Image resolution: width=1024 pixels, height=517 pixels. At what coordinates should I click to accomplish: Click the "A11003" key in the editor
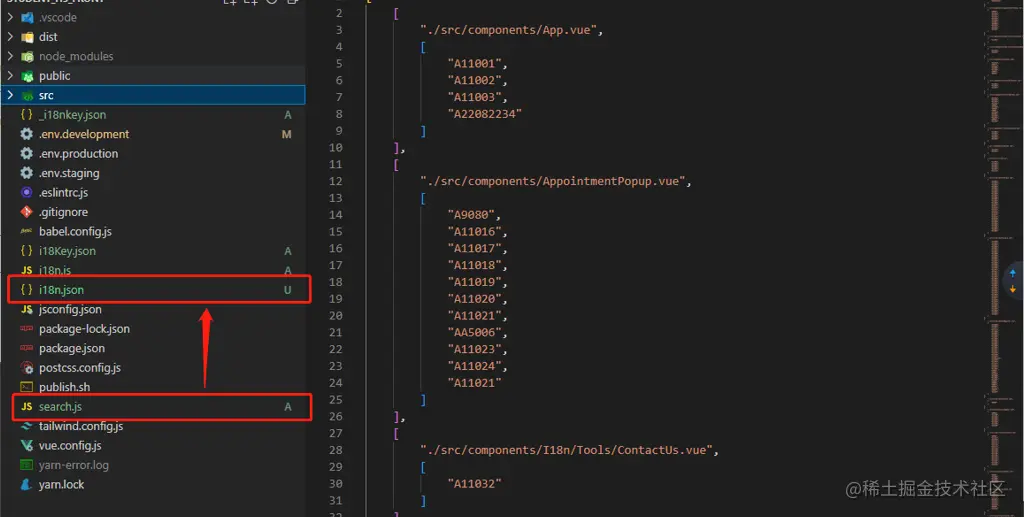click(x=474, y=97)
